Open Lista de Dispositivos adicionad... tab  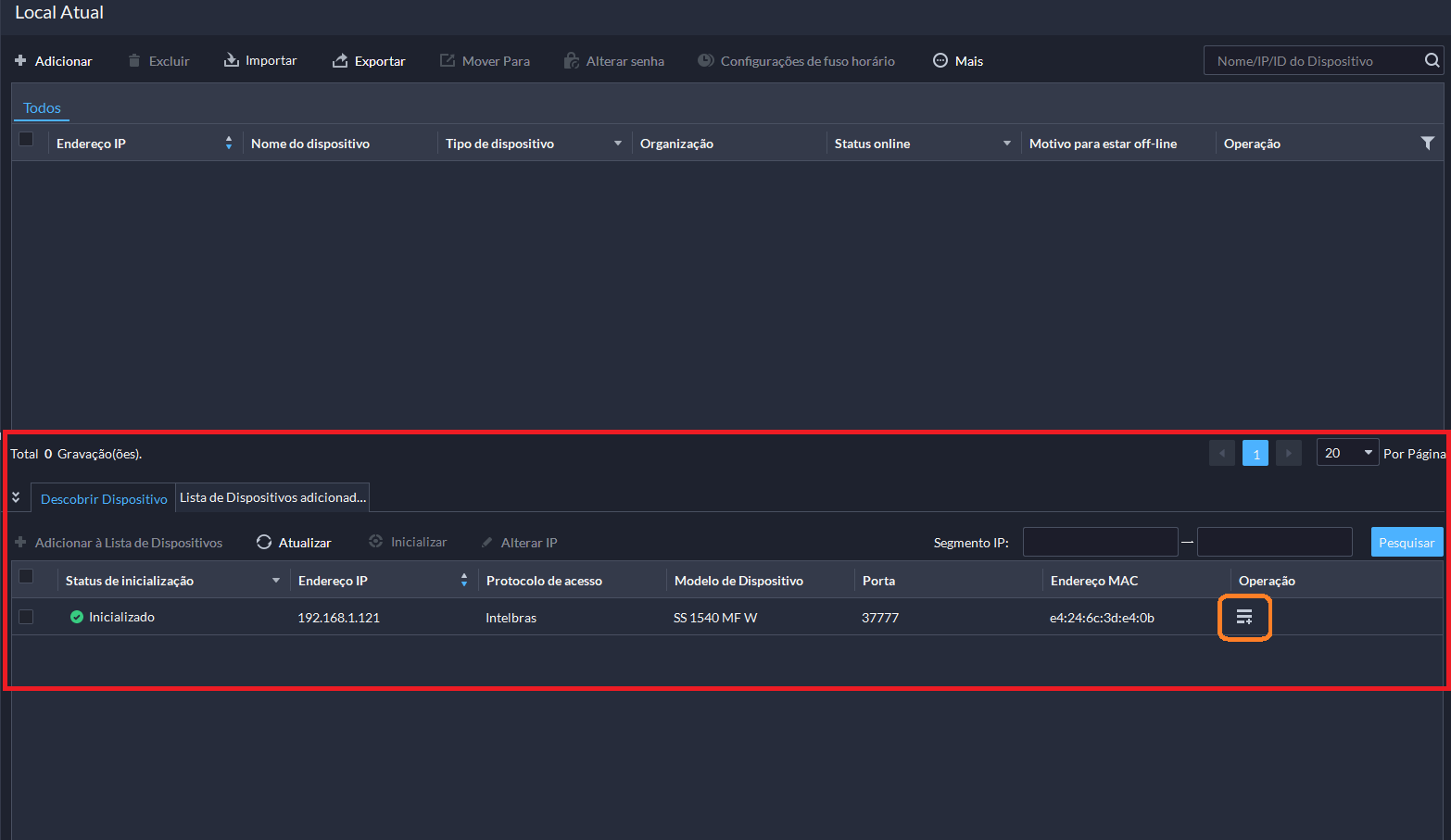tap(272, 497)
